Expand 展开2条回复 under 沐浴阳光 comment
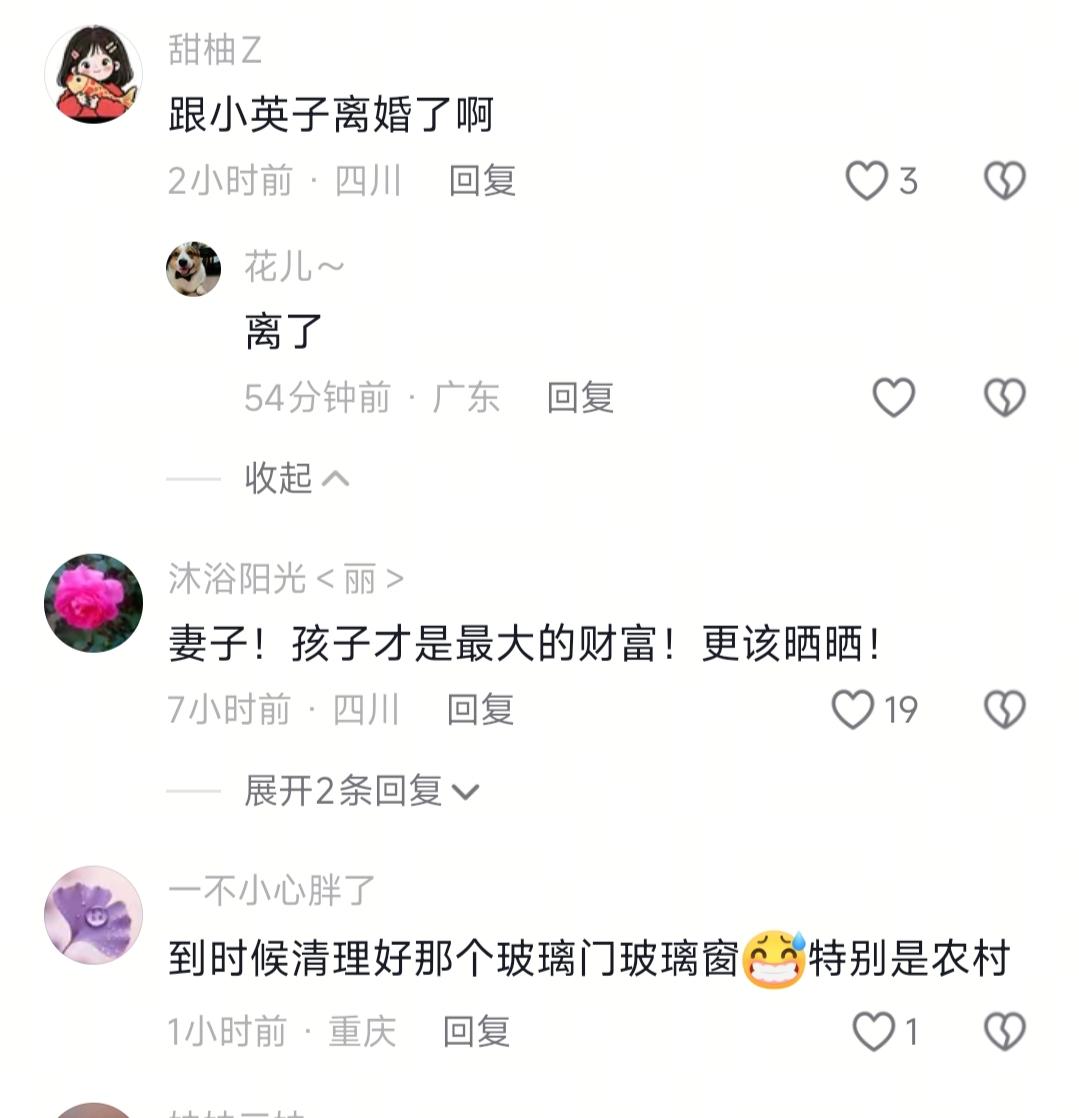The height and width of the screenshot is (1118, 1079). [x=362, y=791]
